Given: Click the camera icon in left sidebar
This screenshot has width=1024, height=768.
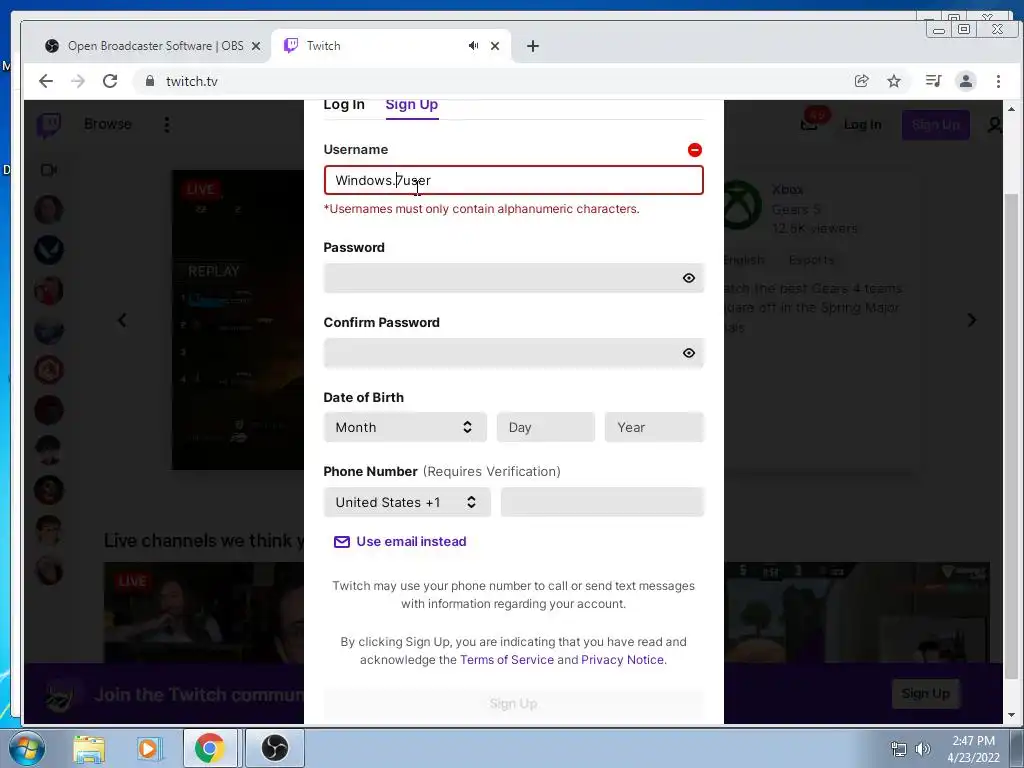Looking at the screenshot, I should [49, 170].
